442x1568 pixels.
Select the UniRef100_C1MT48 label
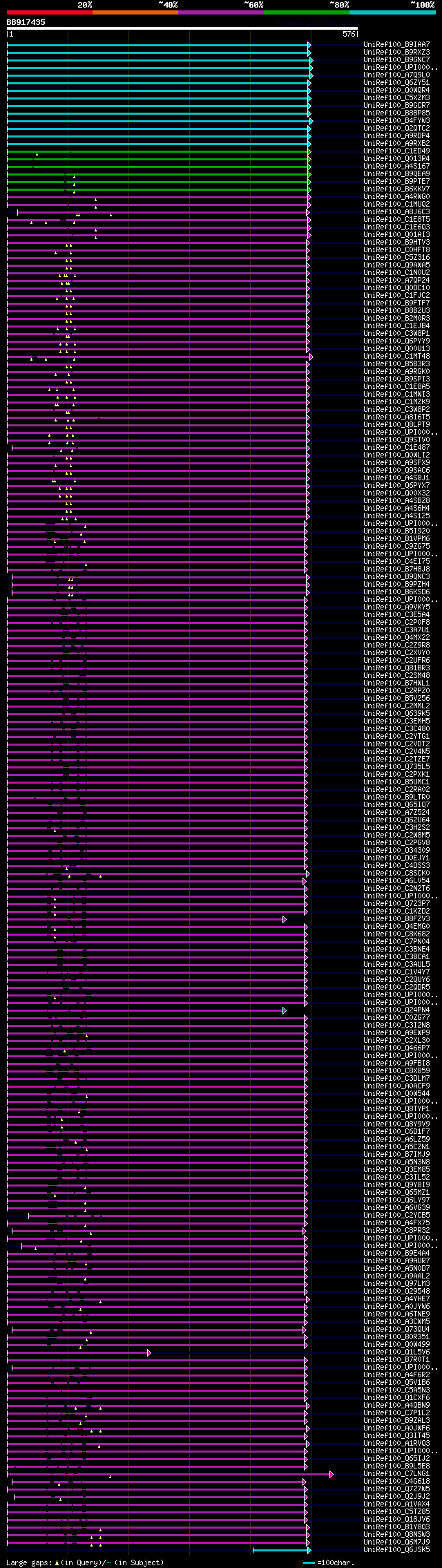click(396, 356)
